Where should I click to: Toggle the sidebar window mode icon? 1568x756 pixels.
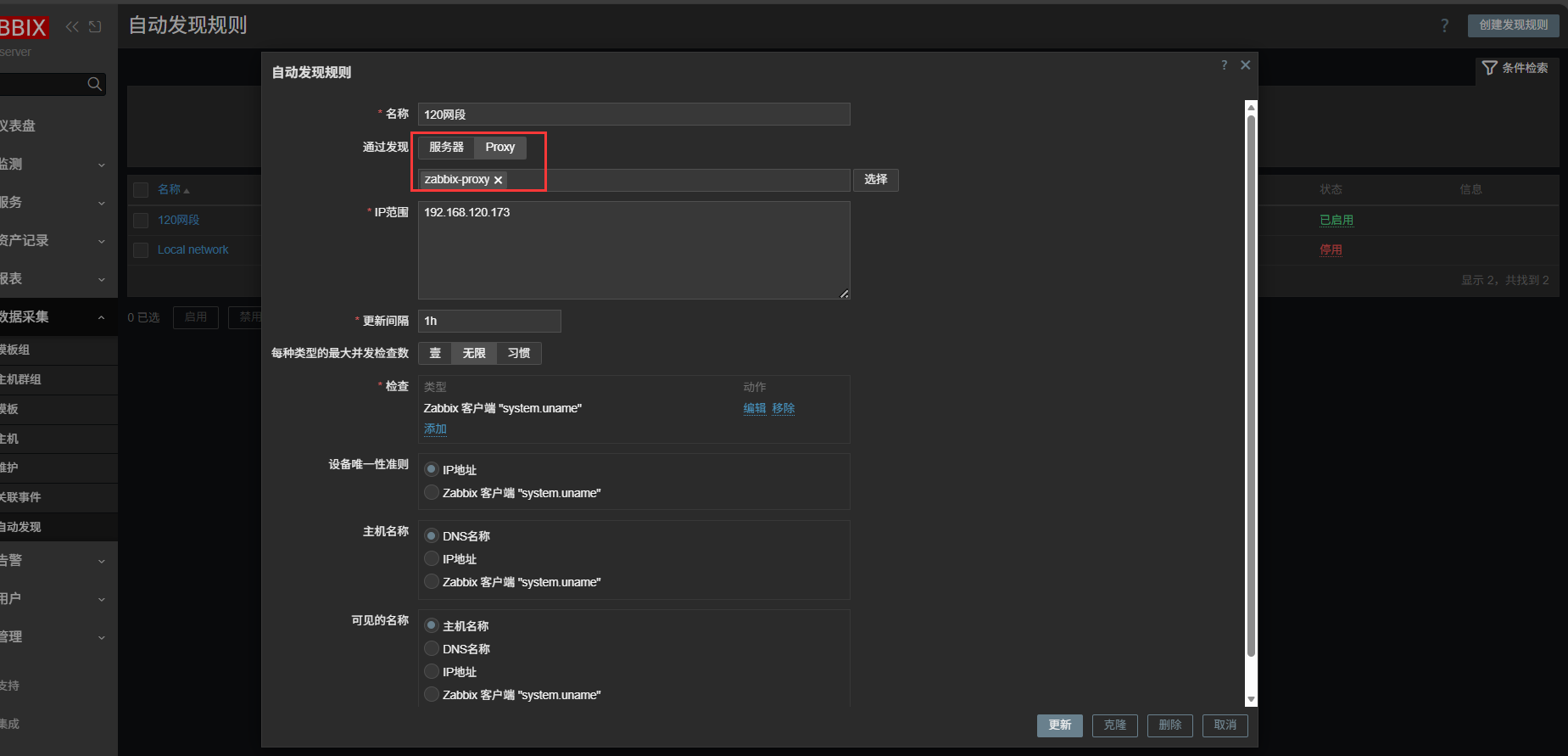(x=95, y=27)
